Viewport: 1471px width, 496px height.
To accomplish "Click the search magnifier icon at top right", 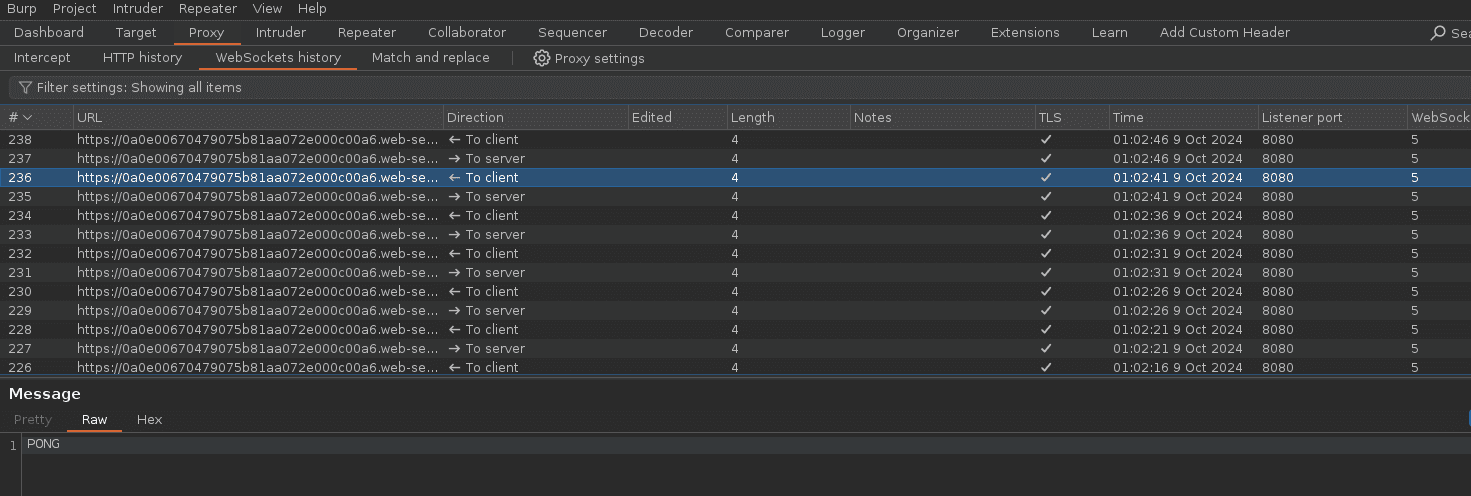I will (x=1439, y=33).
